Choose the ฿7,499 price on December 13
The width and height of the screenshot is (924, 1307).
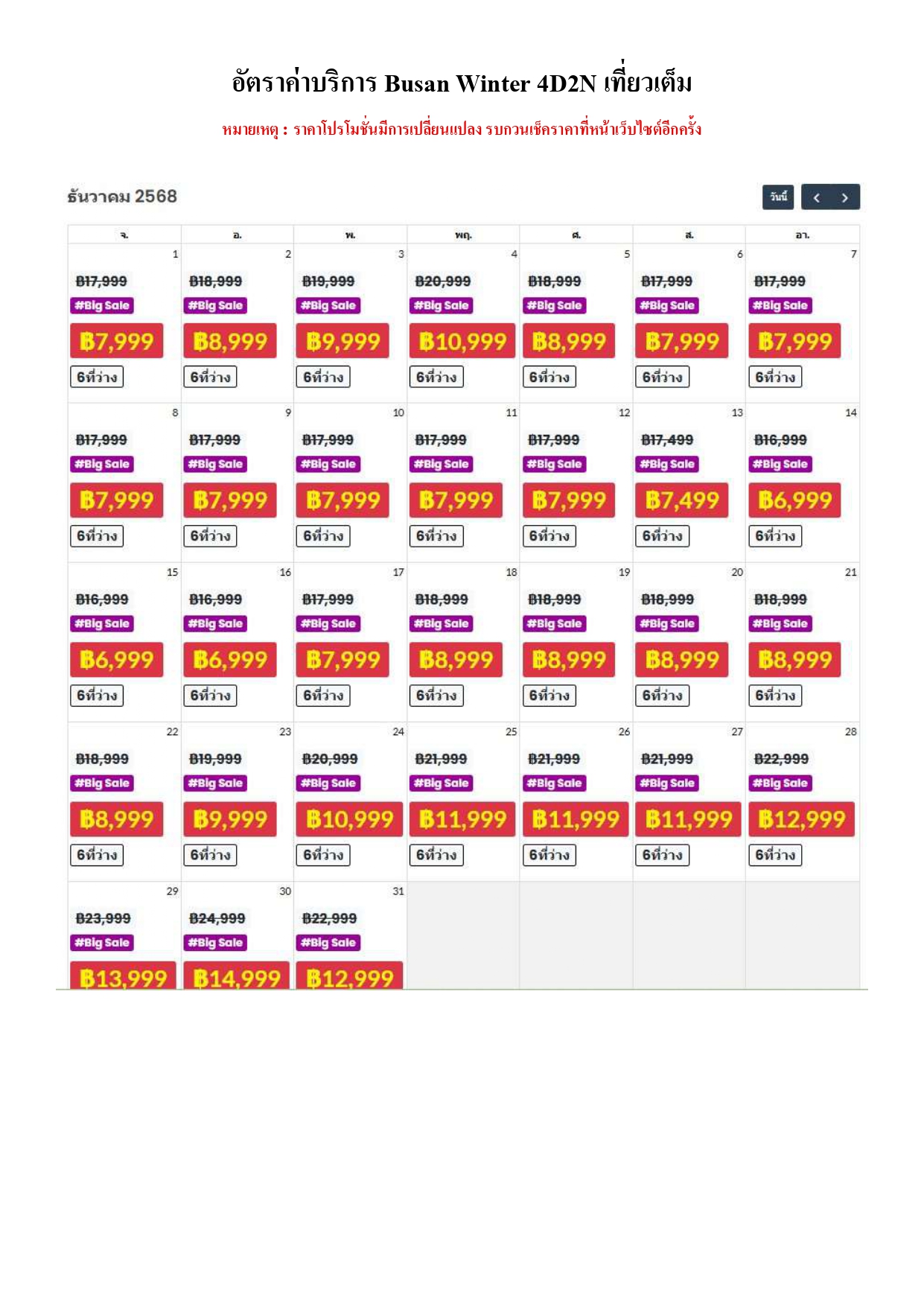(x=681, y=500)
